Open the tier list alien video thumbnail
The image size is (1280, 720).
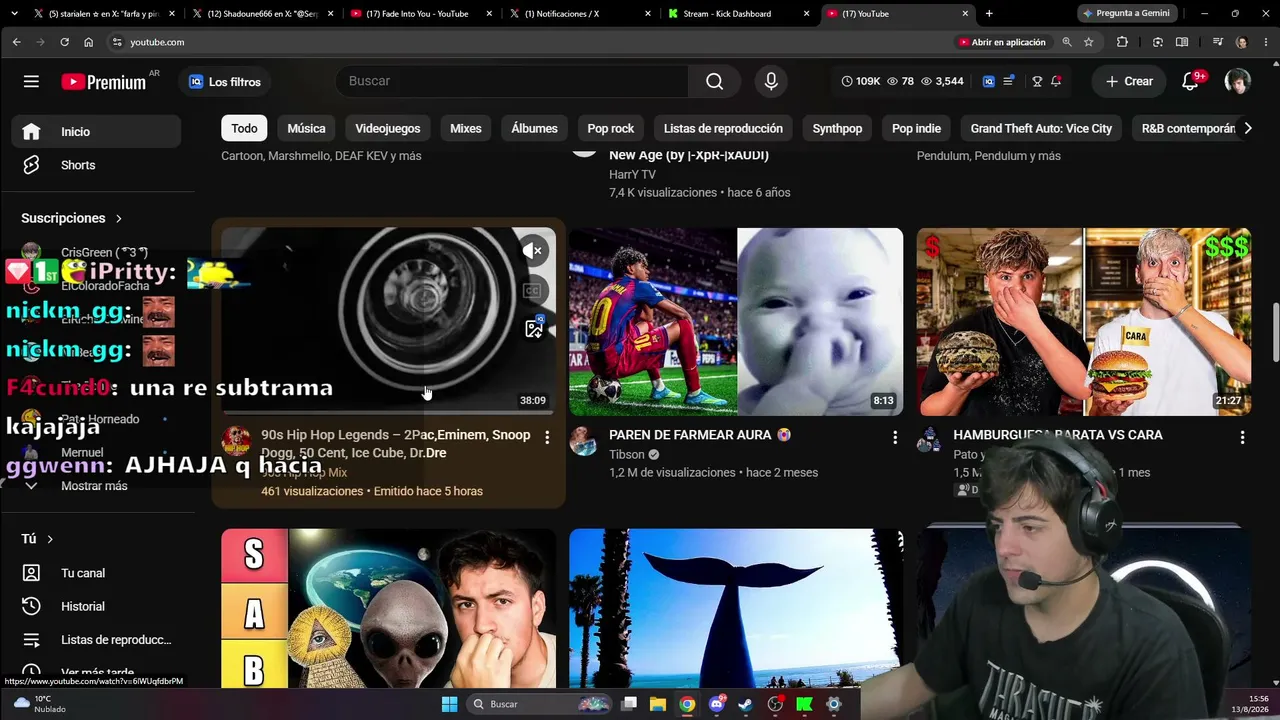388,608
